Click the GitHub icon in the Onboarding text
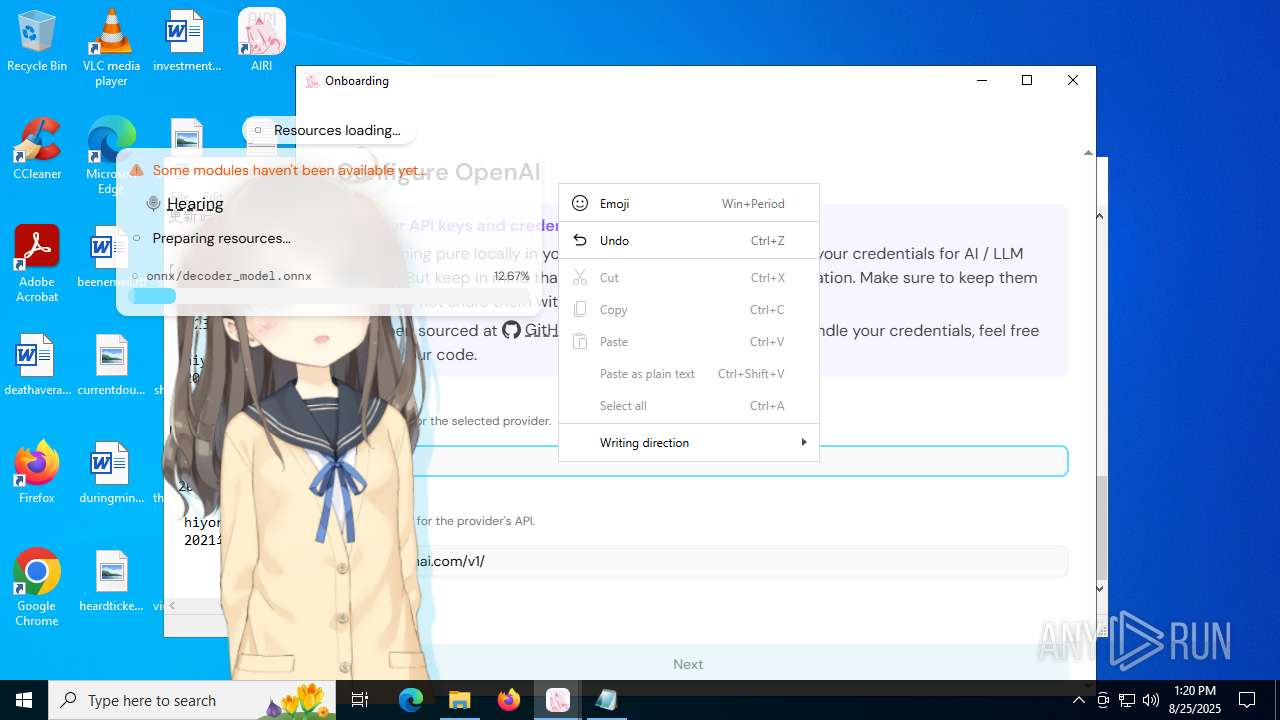The width and height of the screenshot is (1280, 720). [511, 330]
